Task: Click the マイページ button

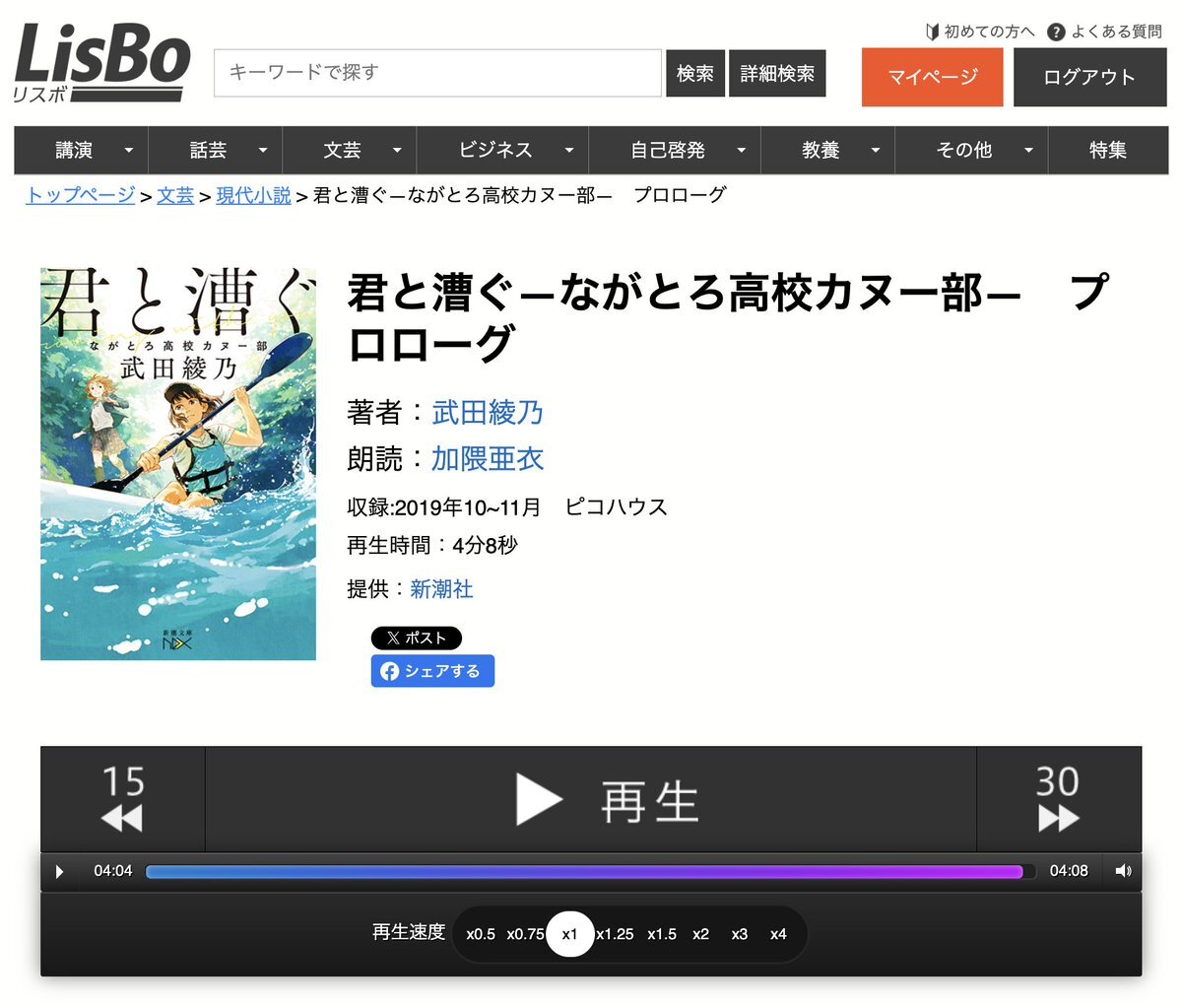Action: (932, 77)
